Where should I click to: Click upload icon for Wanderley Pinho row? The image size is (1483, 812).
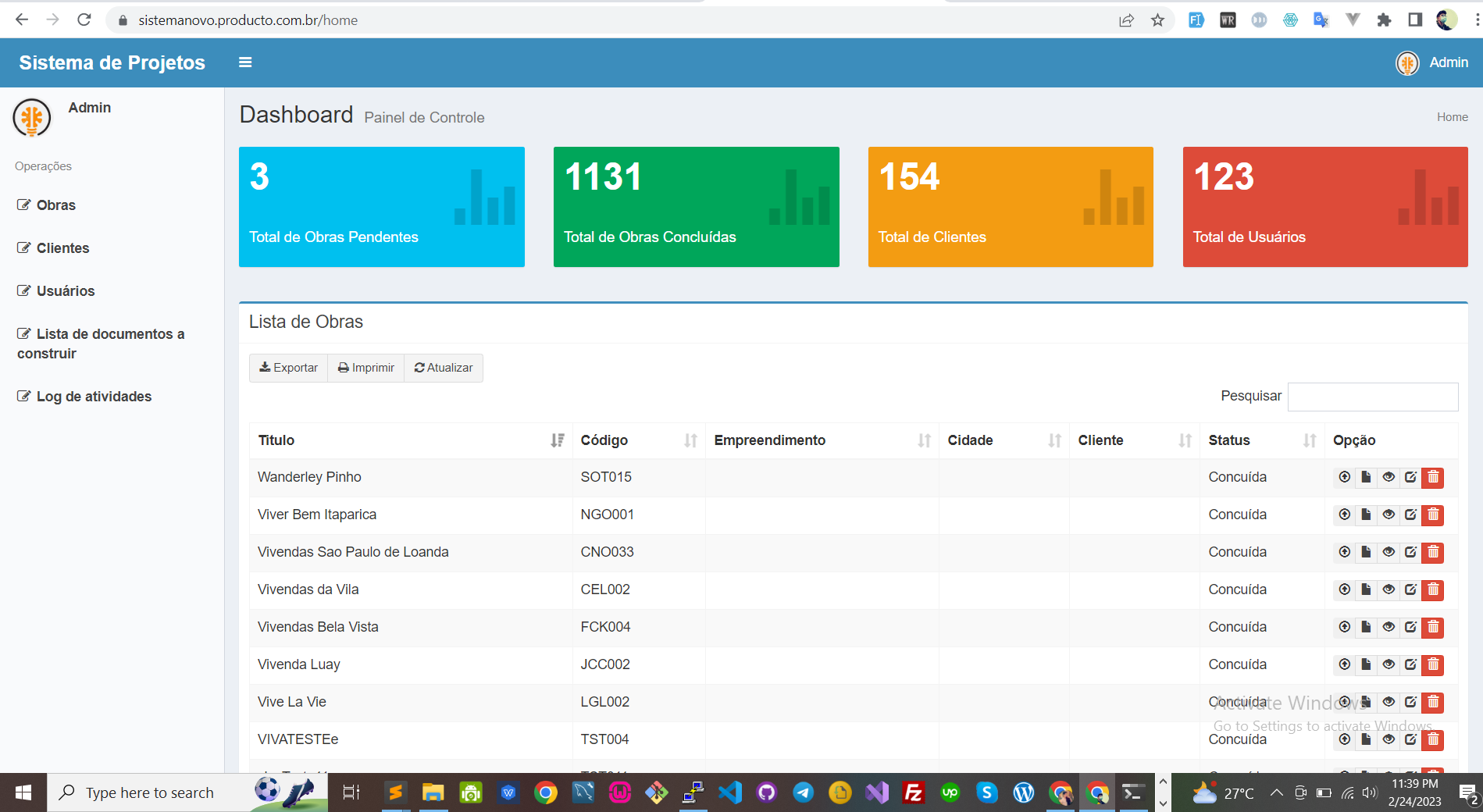(1344, 477)
